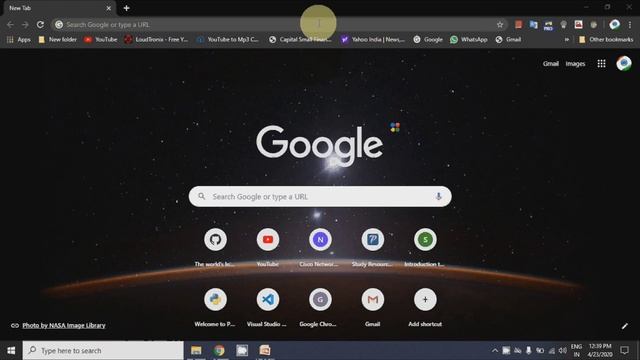Open the Gmail bookmark in the bookmarks bar

[508, 40]
